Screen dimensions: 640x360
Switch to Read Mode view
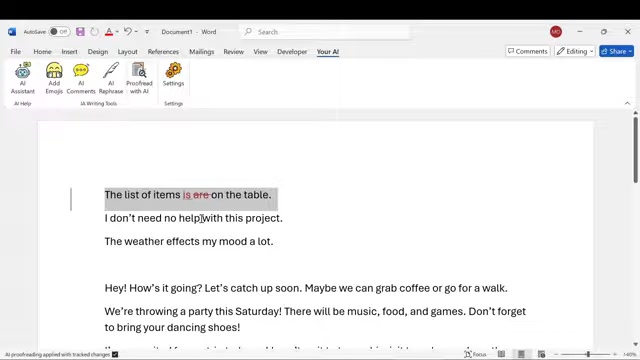501,354
